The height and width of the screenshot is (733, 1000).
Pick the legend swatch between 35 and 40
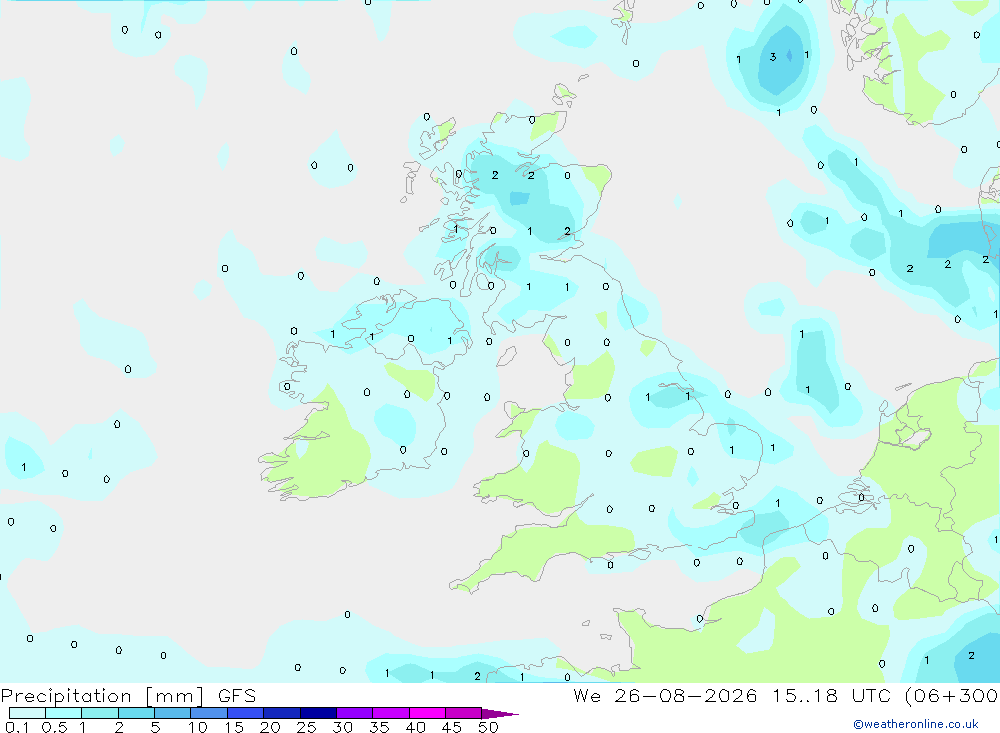tap(391, 713)
